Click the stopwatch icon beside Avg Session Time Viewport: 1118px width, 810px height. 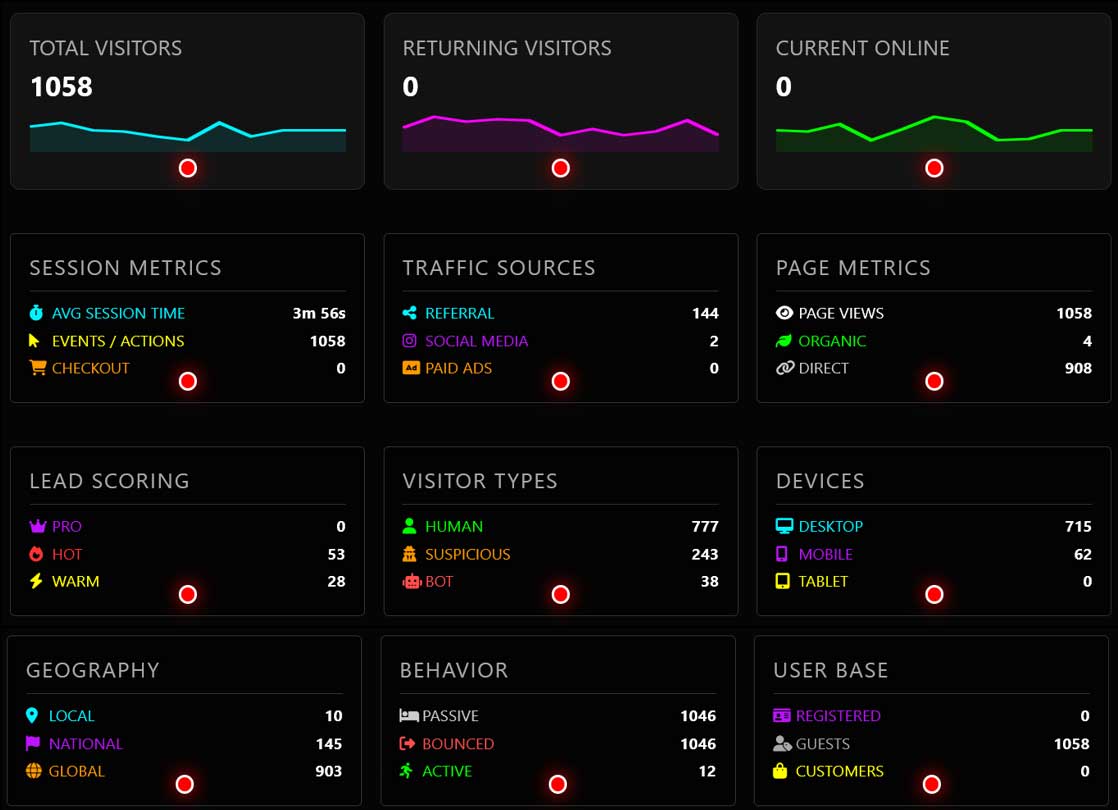[37, 313]
